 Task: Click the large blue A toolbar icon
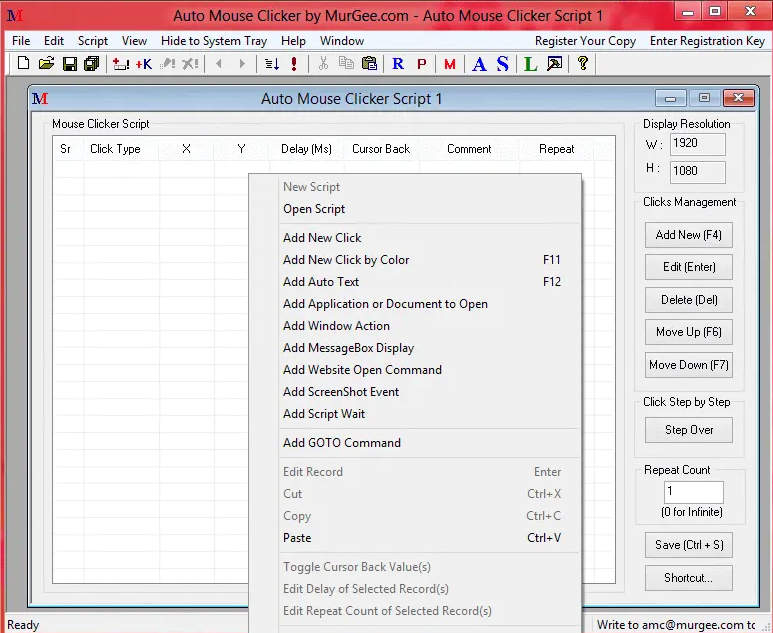point(479,64)
